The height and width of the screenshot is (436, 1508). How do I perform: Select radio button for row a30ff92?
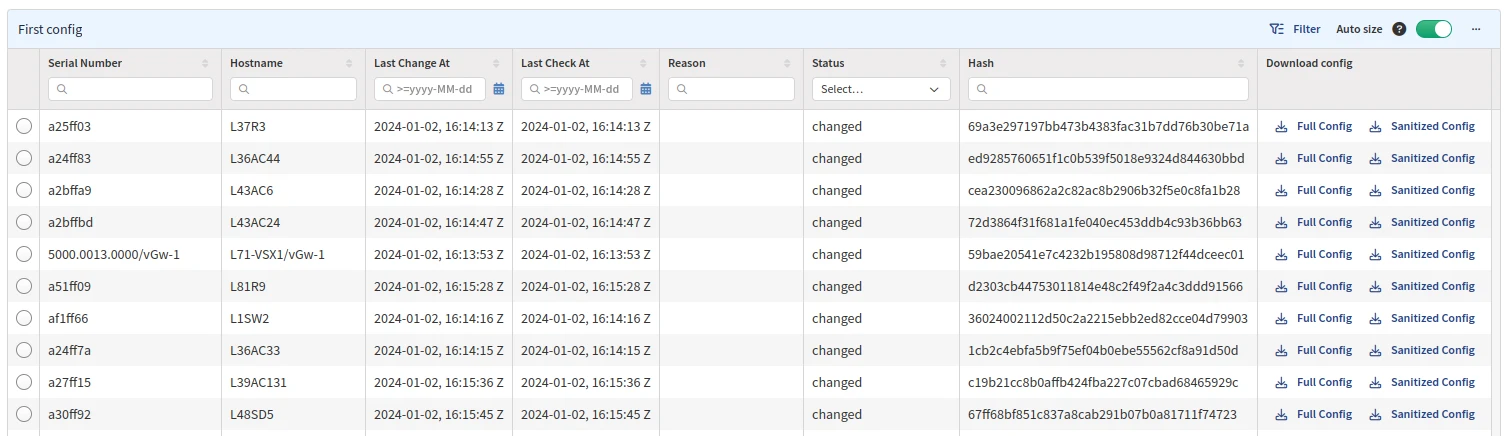tap(25, 414)
